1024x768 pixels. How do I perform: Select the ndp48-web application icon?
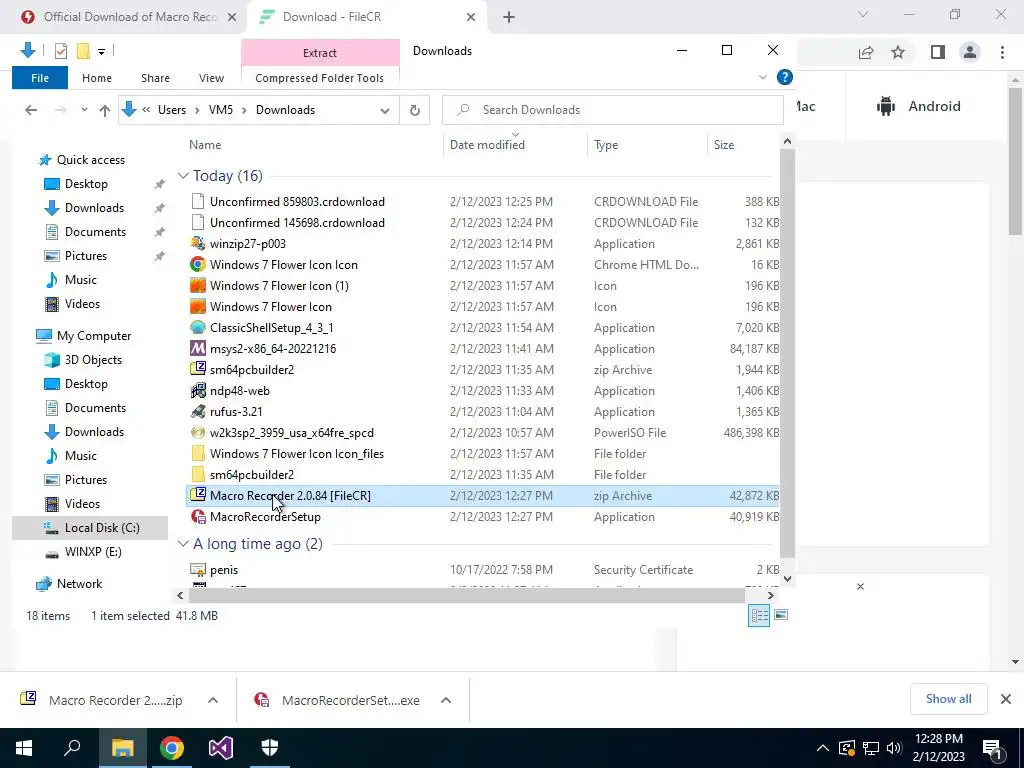(198, 391)
